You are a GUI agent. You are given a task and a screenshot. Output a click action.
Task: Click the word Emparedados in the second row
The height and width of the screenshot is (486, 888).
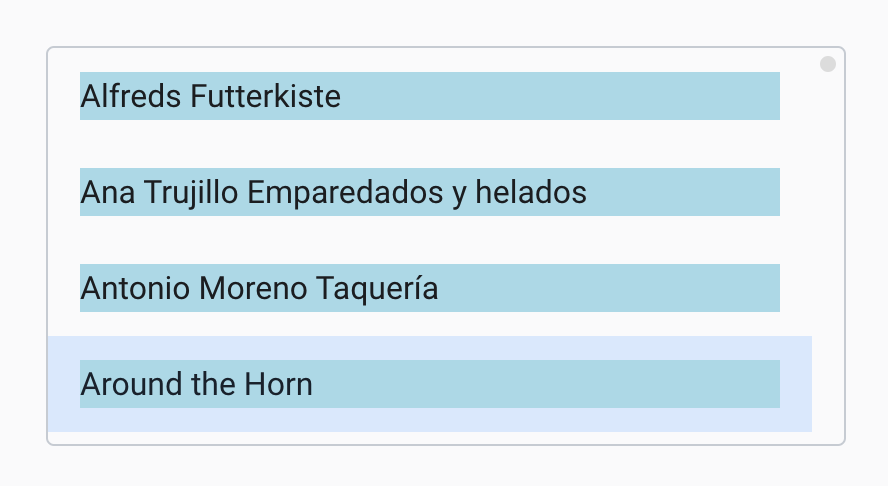345,192
